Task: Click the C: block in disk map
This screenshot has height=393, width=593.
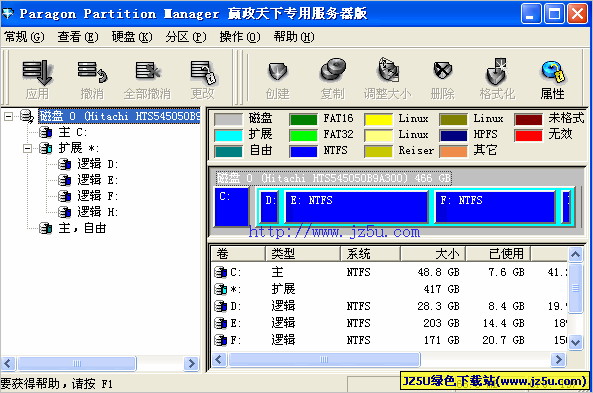Action: (x=231, y=207)
